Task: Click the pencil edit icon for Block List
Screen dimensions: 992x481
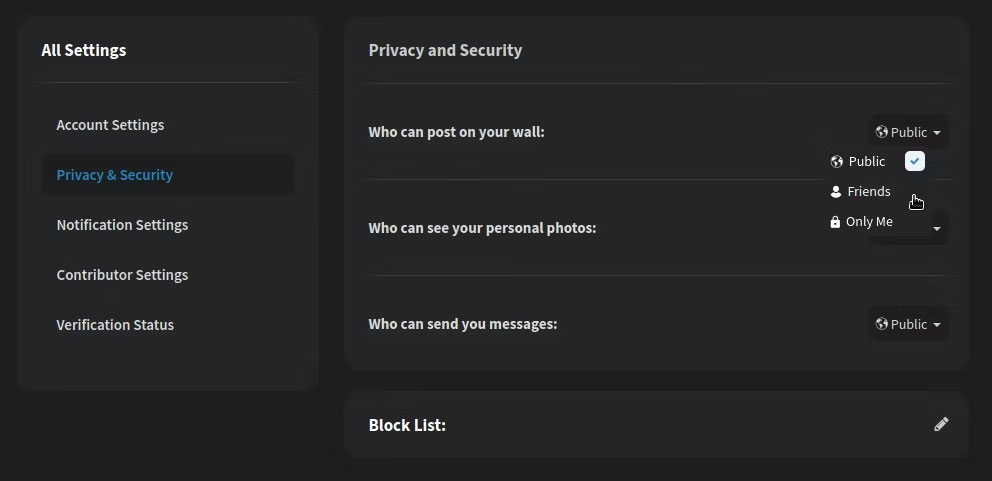Action: [941, 424]
